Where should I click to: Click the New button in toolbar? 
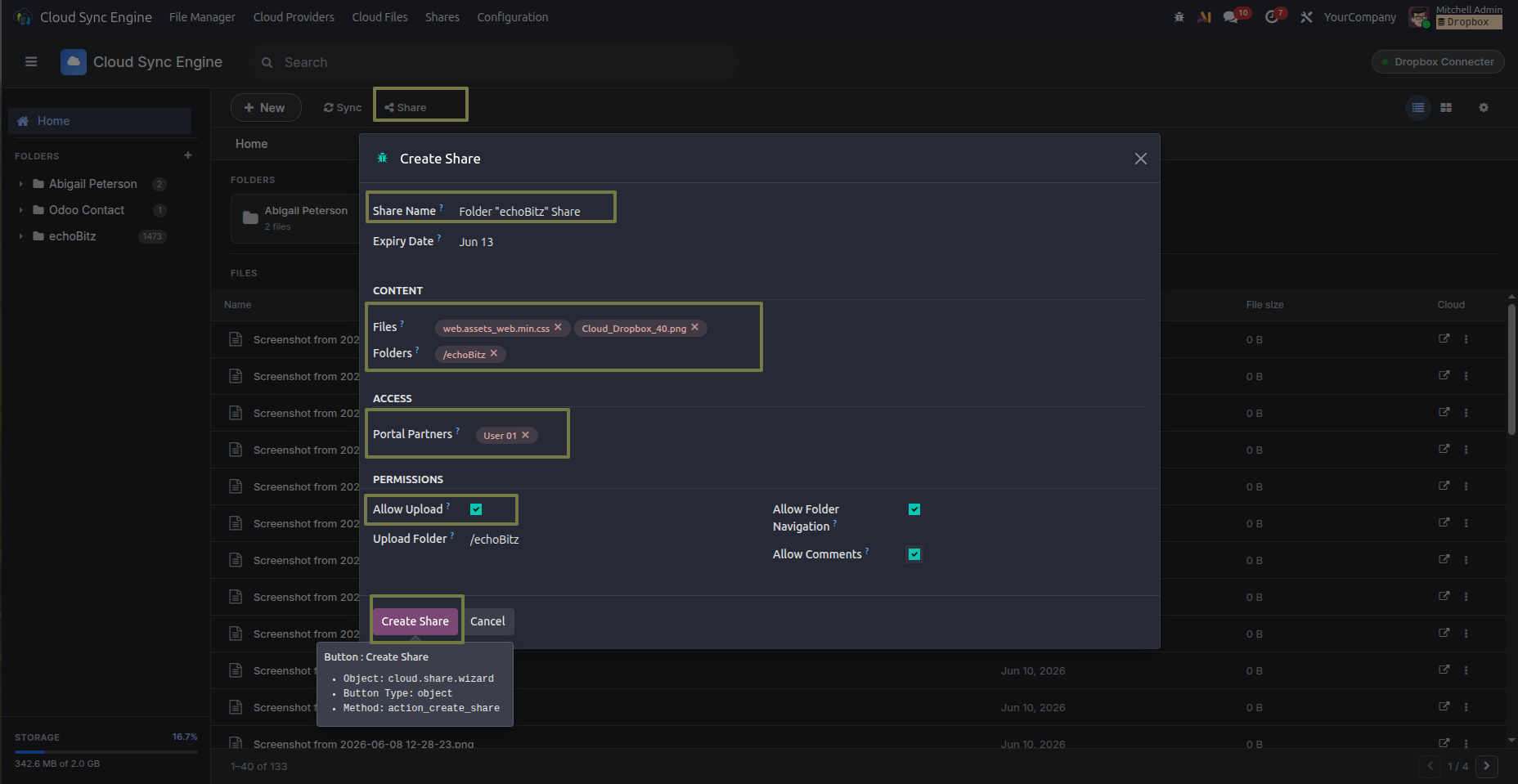click(x=266, y=108)
